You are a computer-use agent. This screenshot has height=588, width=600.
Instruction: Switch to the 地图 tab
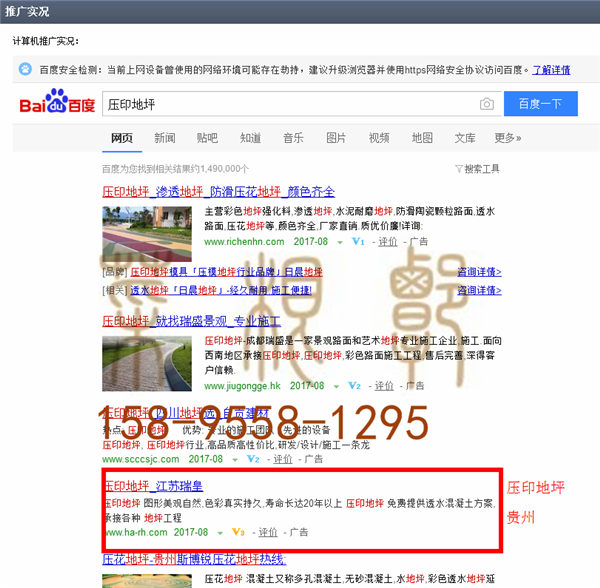(x=422, y=138)
